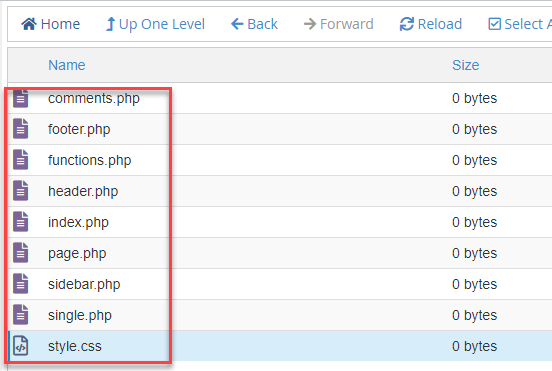
Task: Select the page.php file name
Action: click(x=77, y=253)
